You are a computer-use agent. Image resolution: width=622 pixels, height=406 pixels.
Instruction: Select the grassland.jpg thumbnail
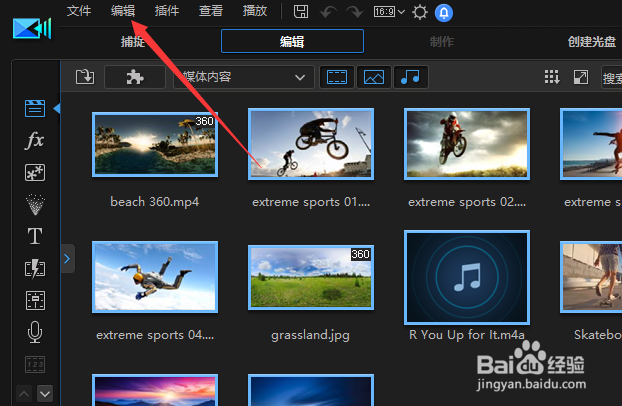coord(311,277)
